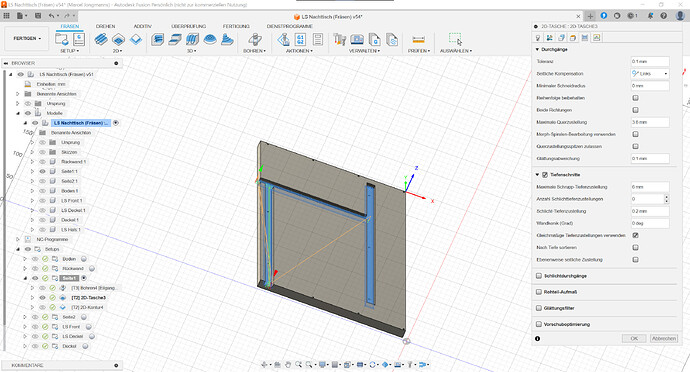
Task: Click the pan hand icon in the navigation bar
Action: point(288,365)
